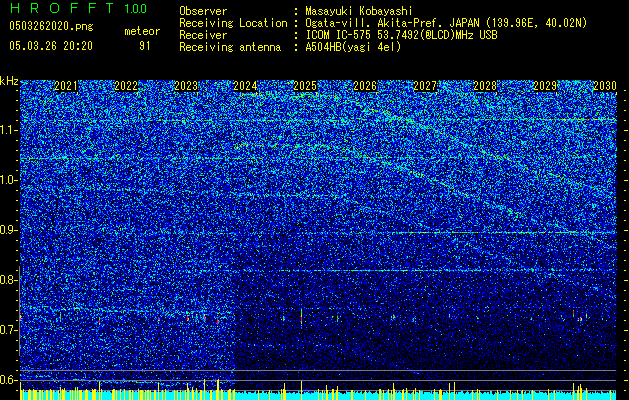Click the Receiving Location label
The image size is (629, 400).
pyautogui.click(x=233, y=23)
